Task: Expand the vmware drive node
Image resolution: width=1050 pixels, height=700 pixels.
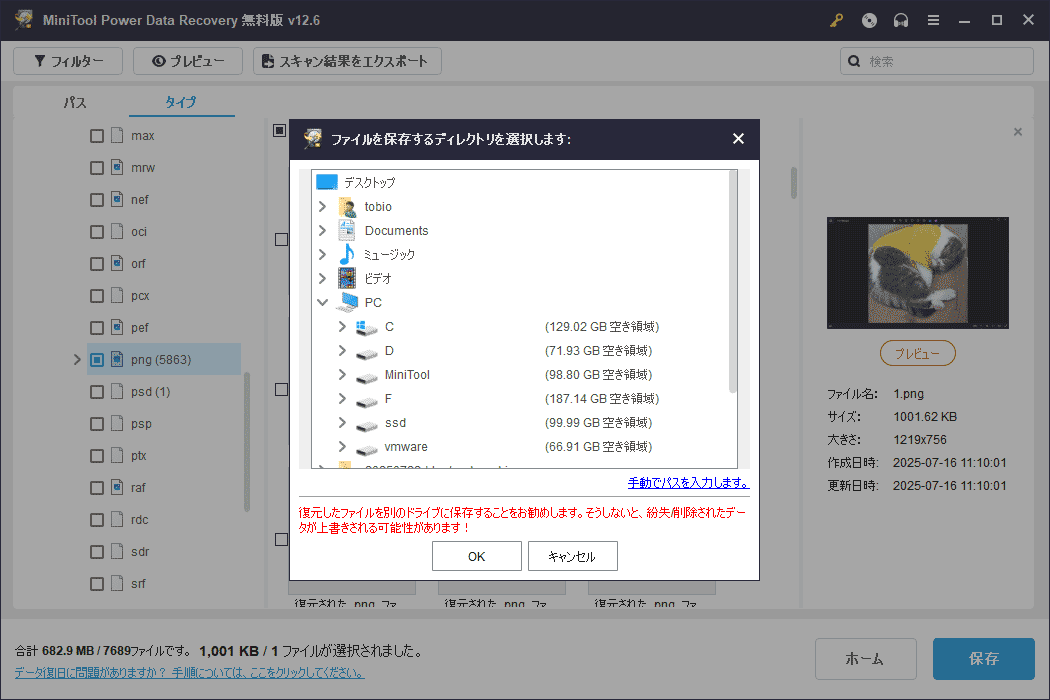Action: (342, 446)
